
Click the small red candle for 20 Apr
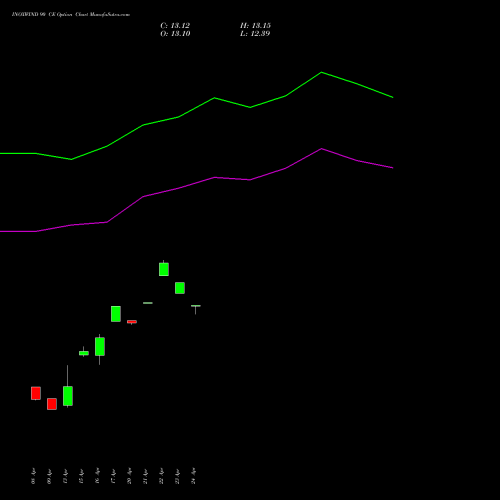coord(132,322)
